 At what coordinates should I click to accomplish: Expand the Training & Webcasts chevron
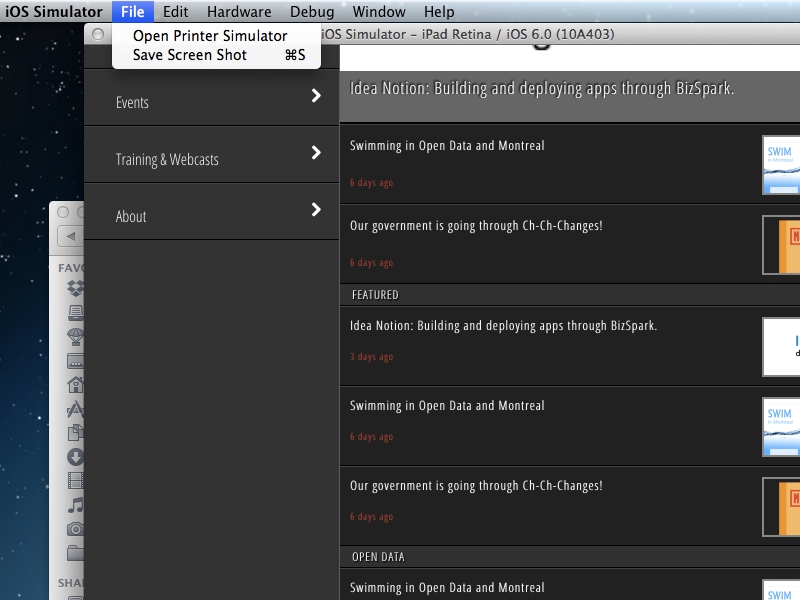click(x=316, y=153)
